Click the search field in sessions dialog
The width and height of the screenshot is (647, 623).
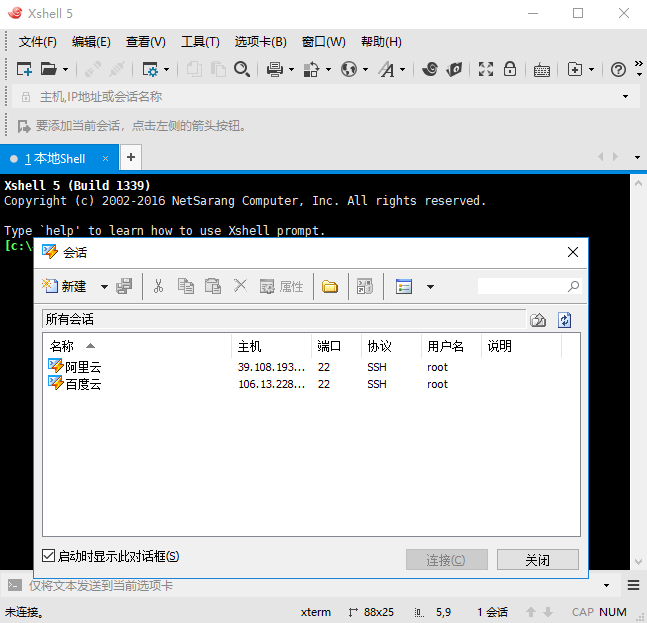pos(530,286)
